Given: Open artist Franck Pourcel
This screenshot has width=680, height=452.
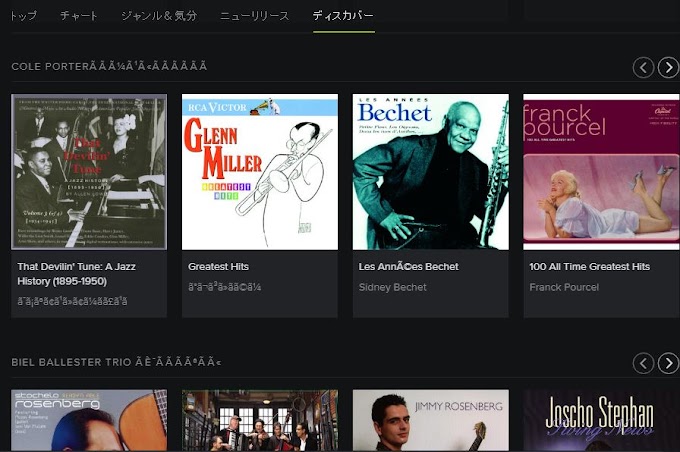Looking at the screenshot, I should coord(564,287).
